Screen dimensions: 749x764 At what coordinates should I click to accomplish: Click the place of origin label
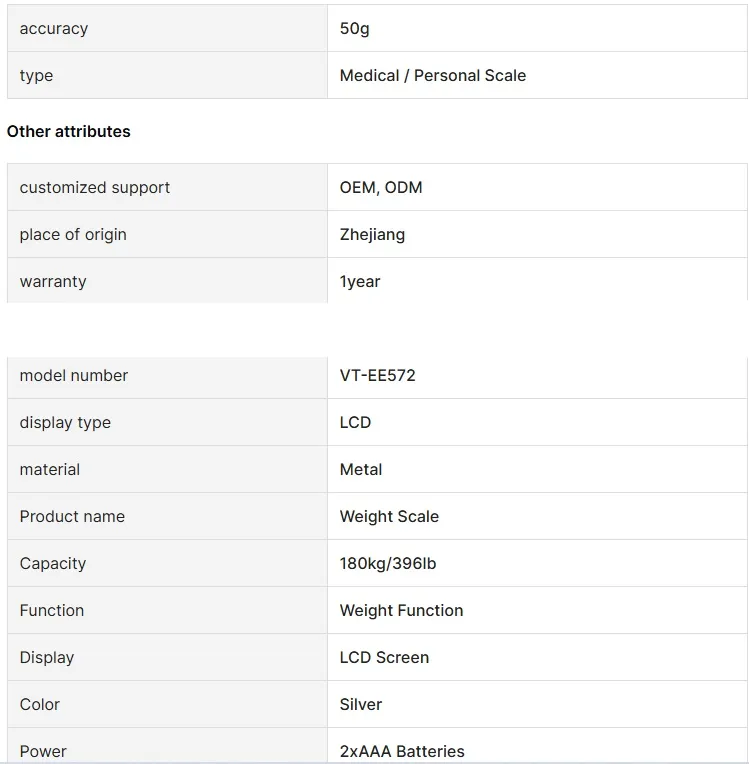tap(73, 234)
